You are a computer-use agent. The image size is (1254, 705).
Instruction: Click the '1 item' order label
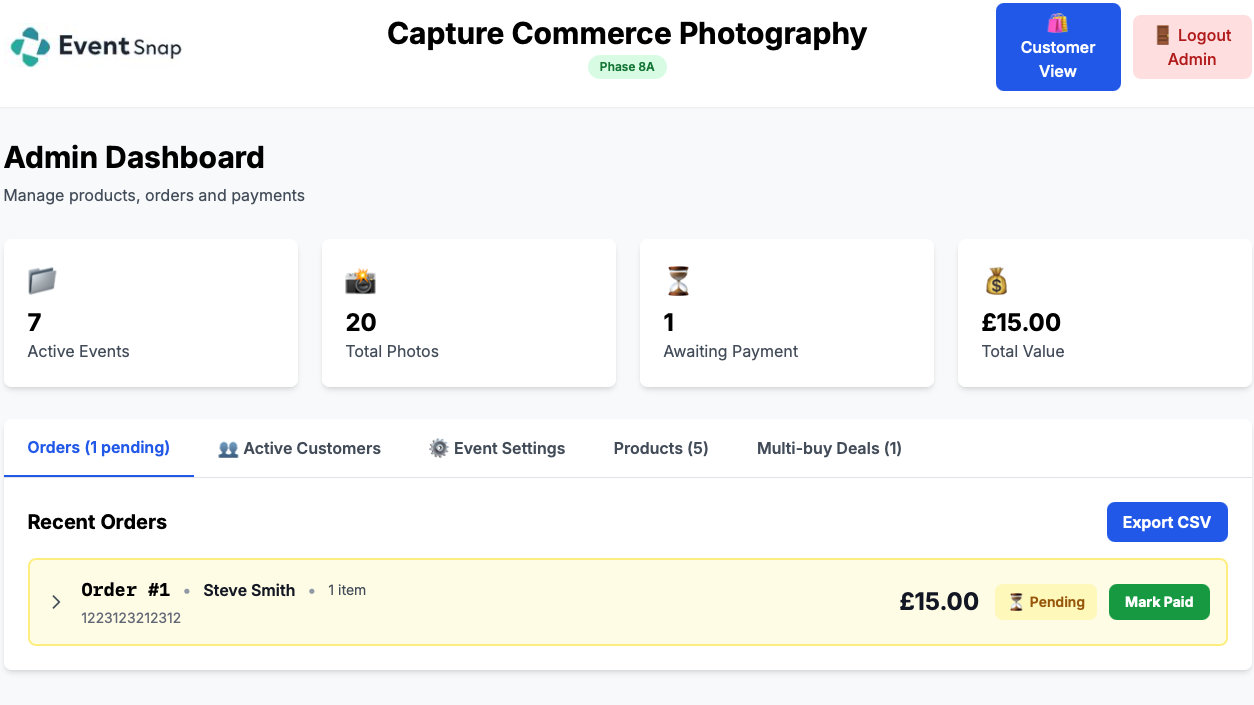347,590
